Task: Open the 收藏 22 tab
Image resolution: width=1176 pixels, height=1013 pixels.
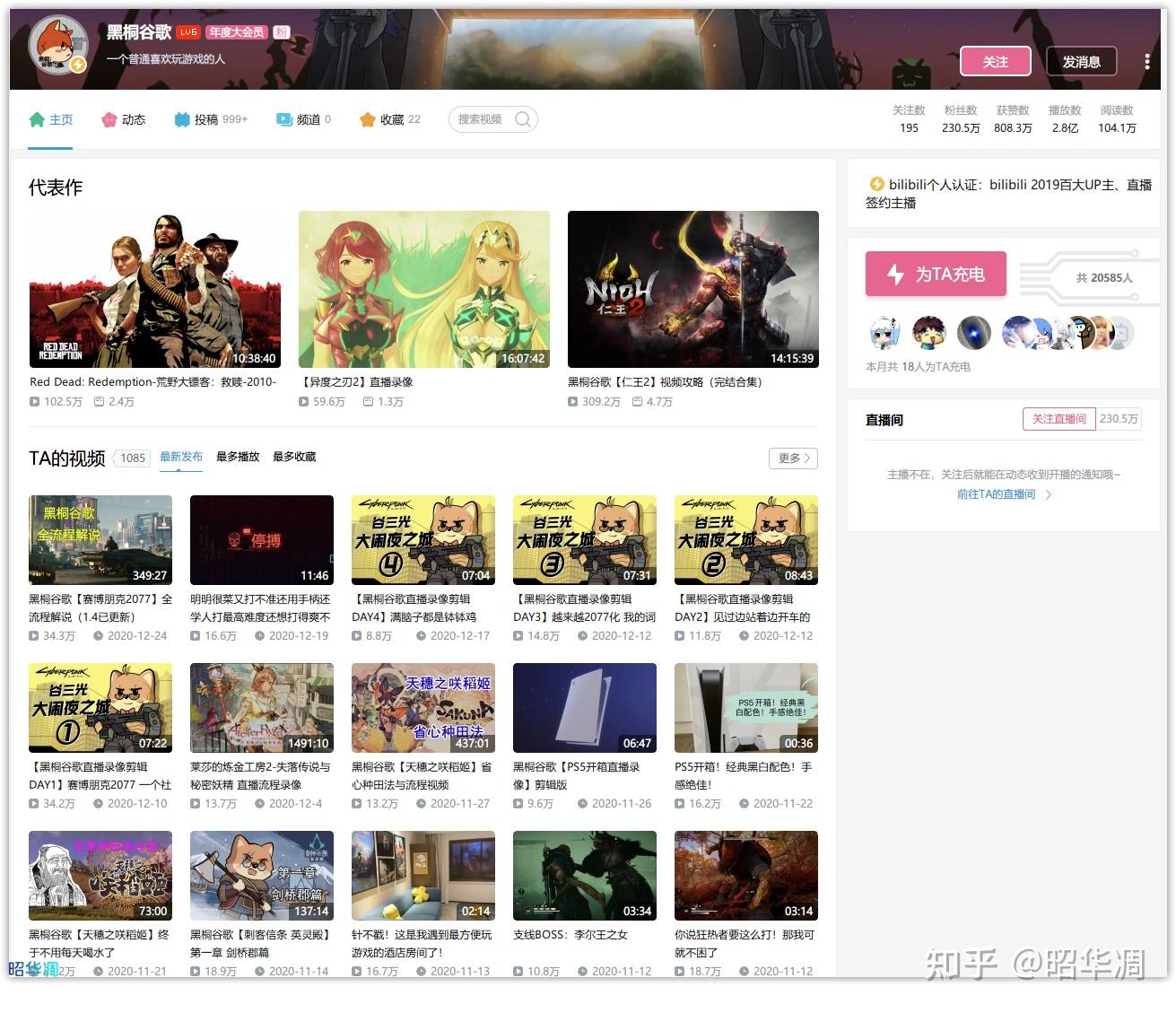Action: pos(389,119)
